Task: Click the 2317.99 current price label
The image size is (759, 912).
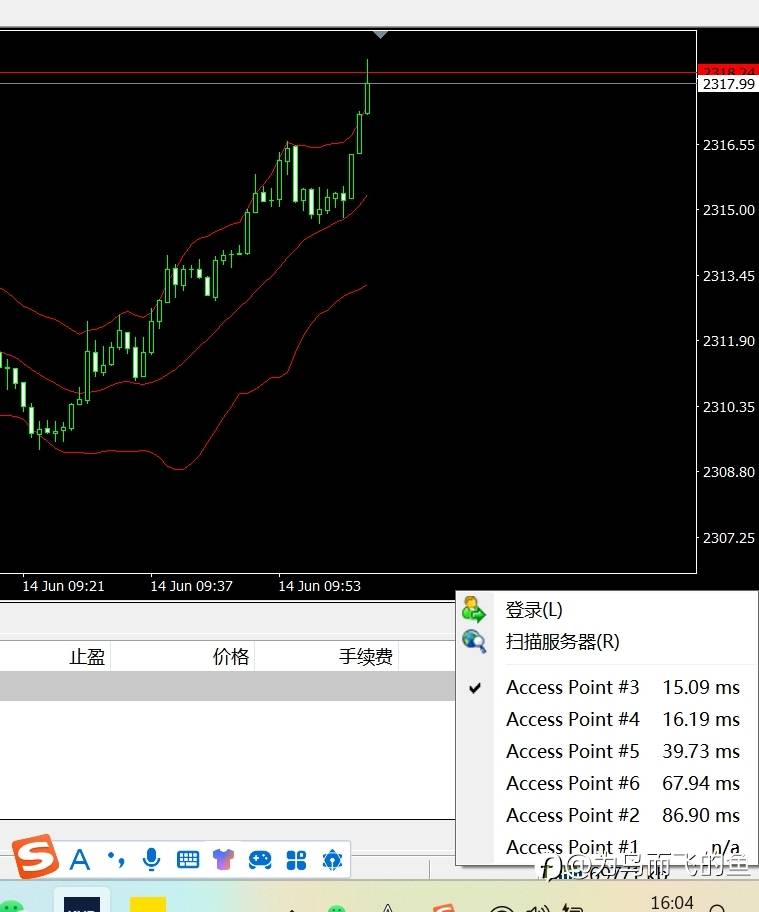Action: (x=729, y=84)
